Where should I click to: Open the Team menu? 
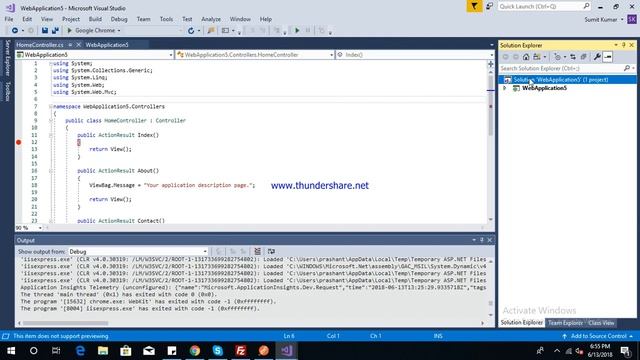(143, 19)
